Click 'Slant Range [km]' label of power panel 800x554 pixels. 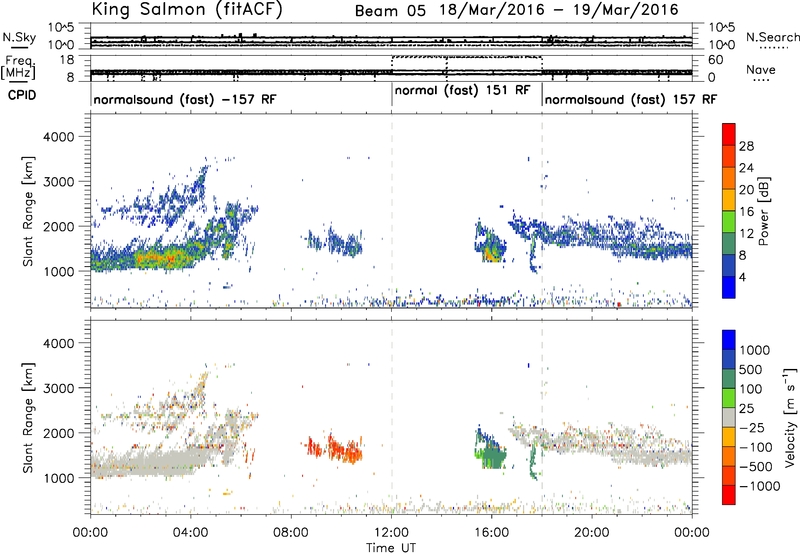point(28,211)
